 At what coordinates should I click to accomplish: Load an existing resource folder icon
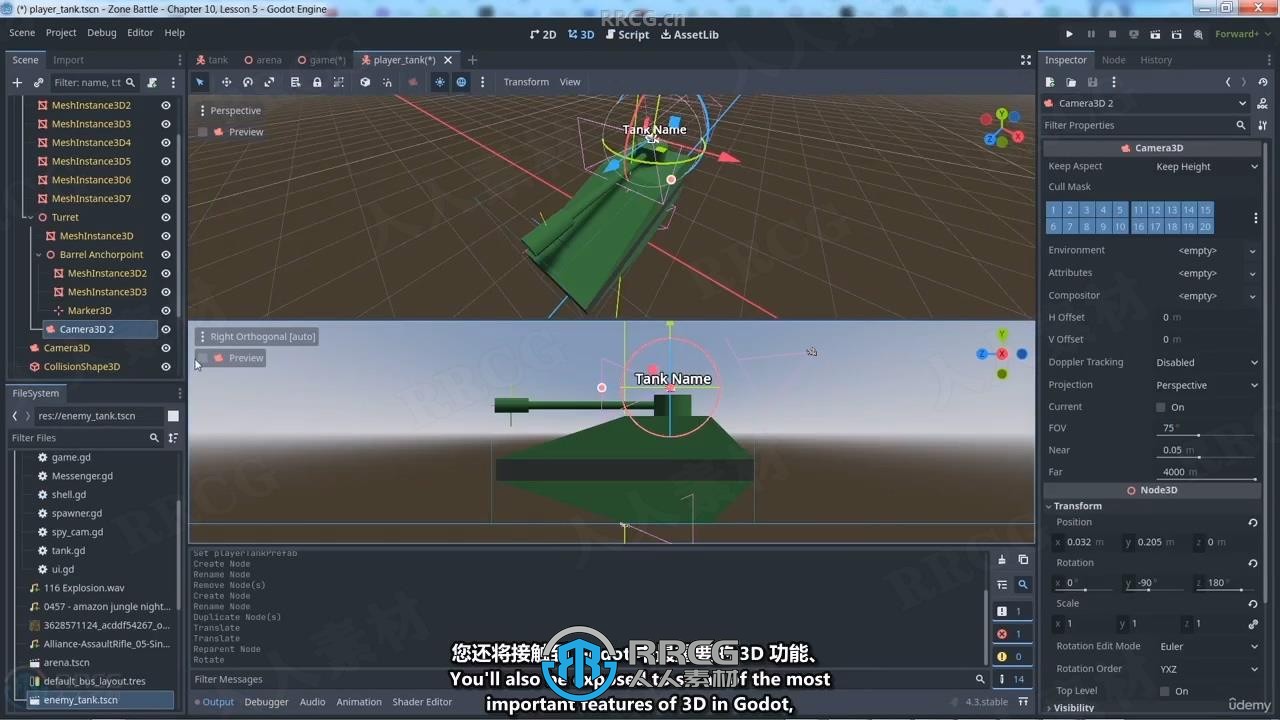1071,82
